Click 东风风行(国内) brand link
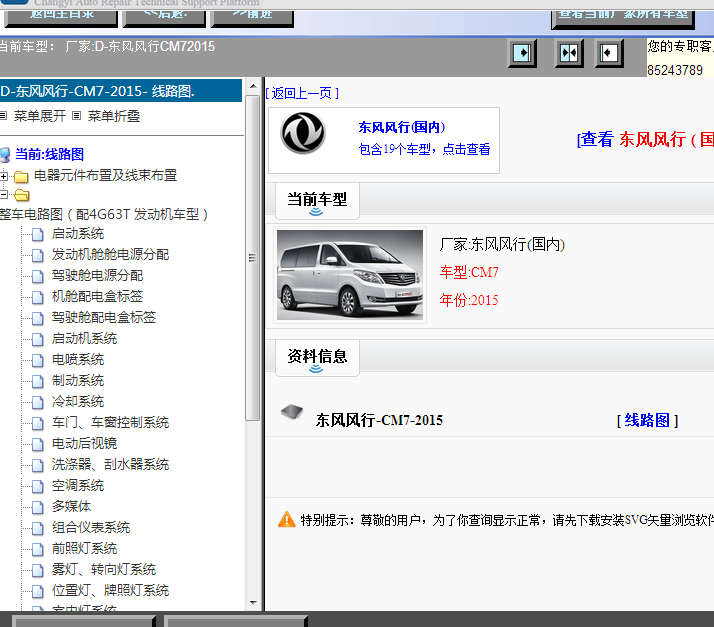Screen dimensions: 714x627 click(402, 127)
